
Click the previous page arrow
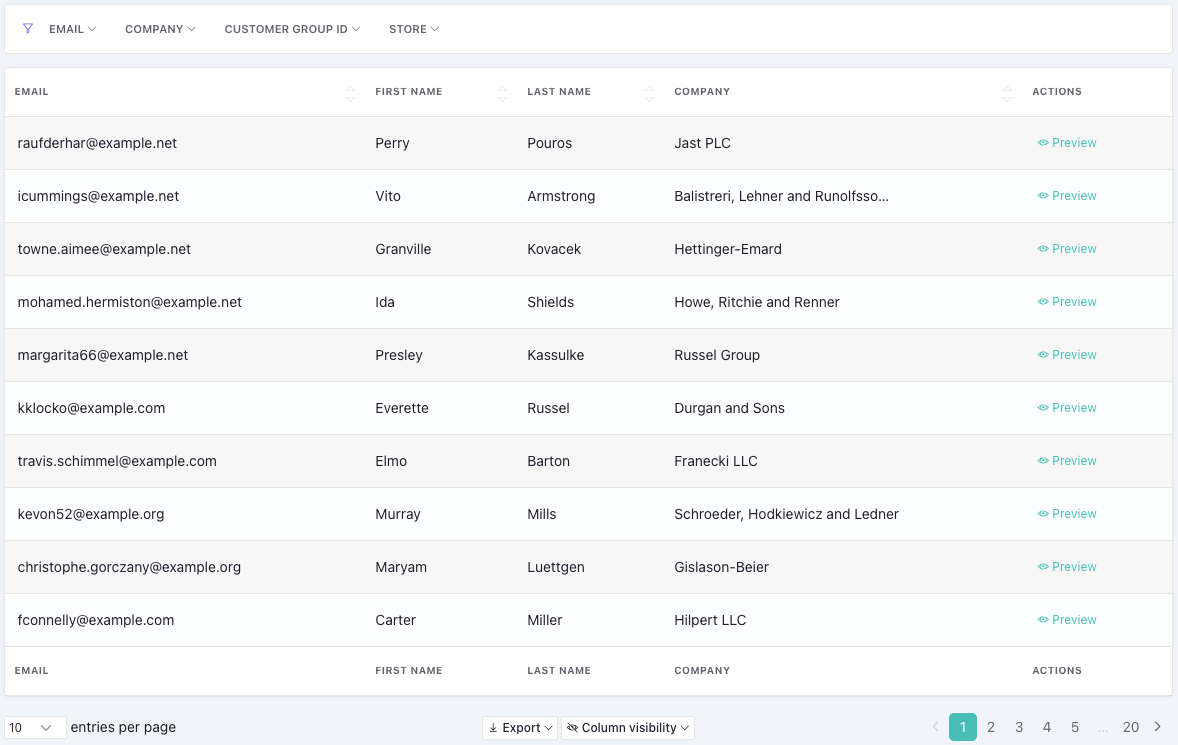(935, 727)
